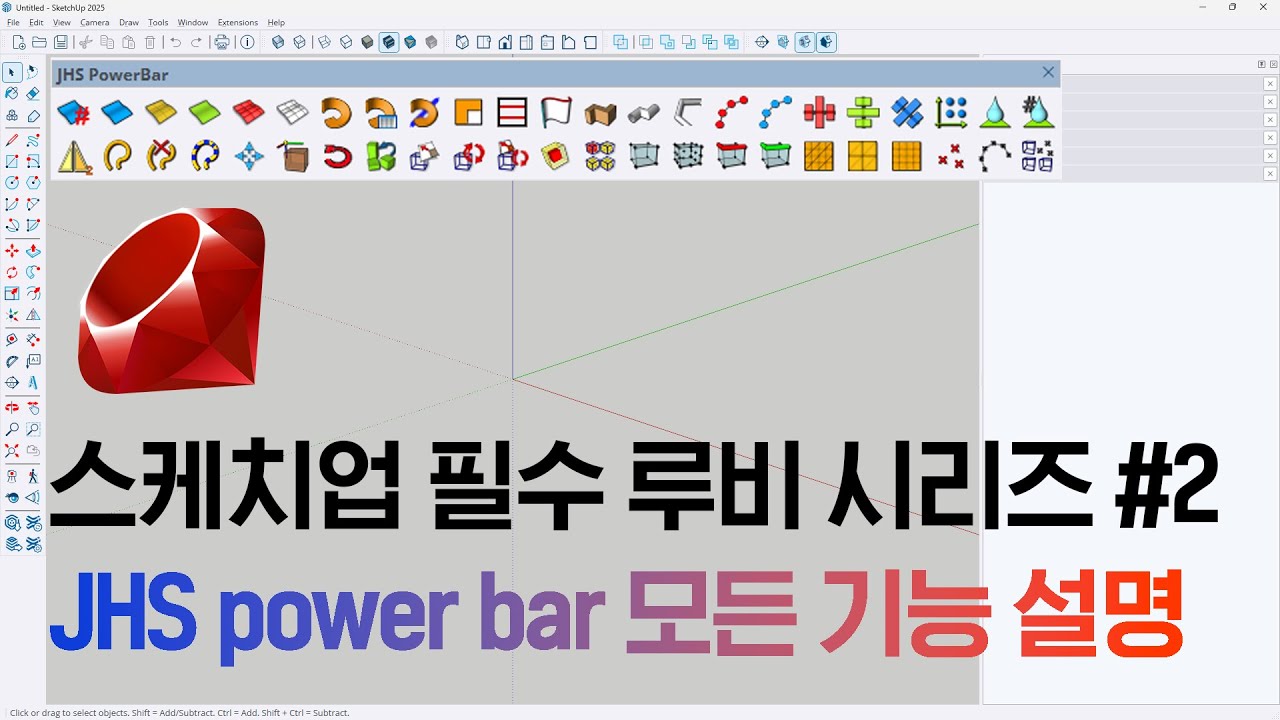Select the Line pencil tool

[12, 140]
